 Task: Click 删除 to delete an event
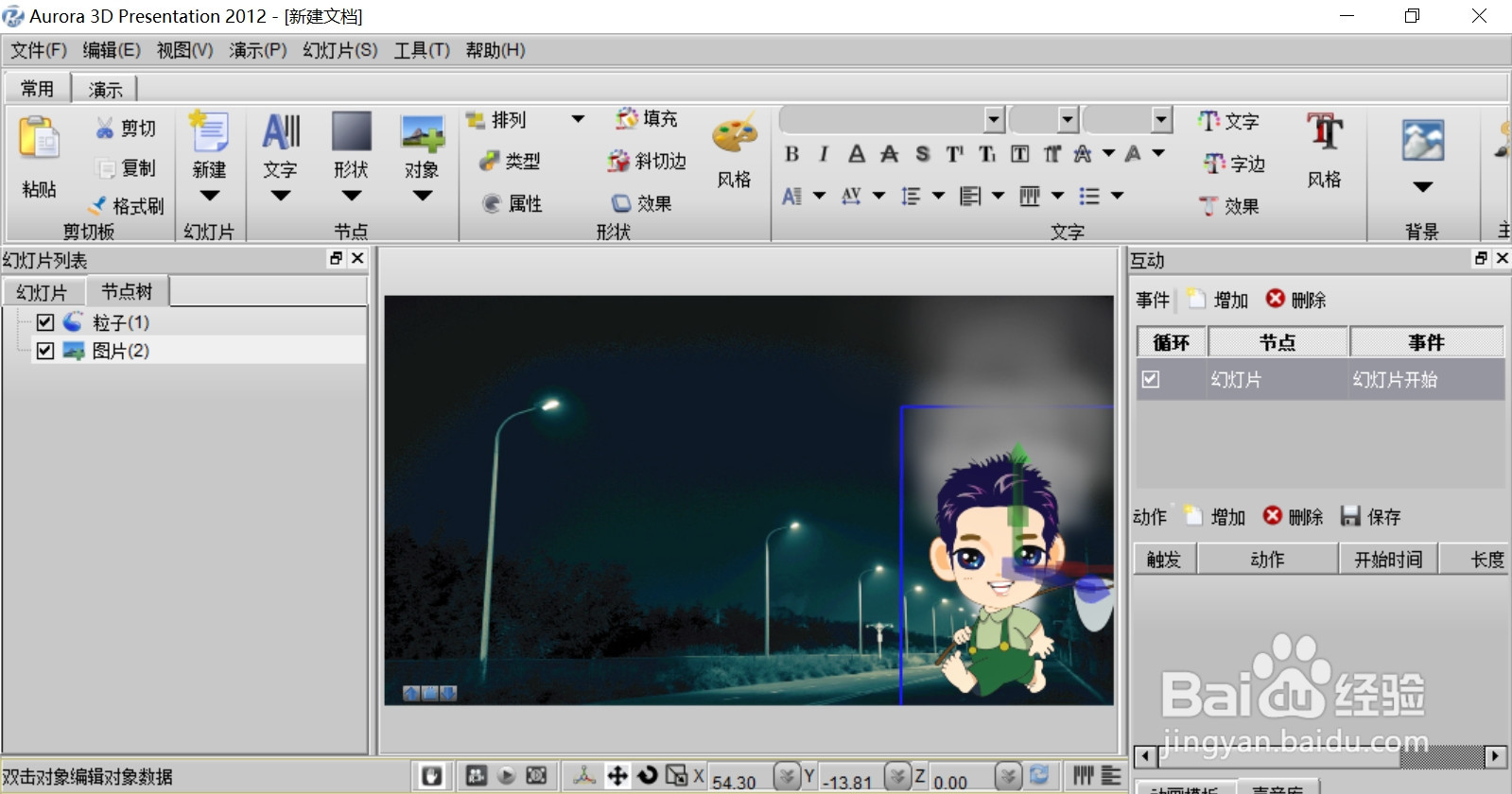click(1295, 300)
